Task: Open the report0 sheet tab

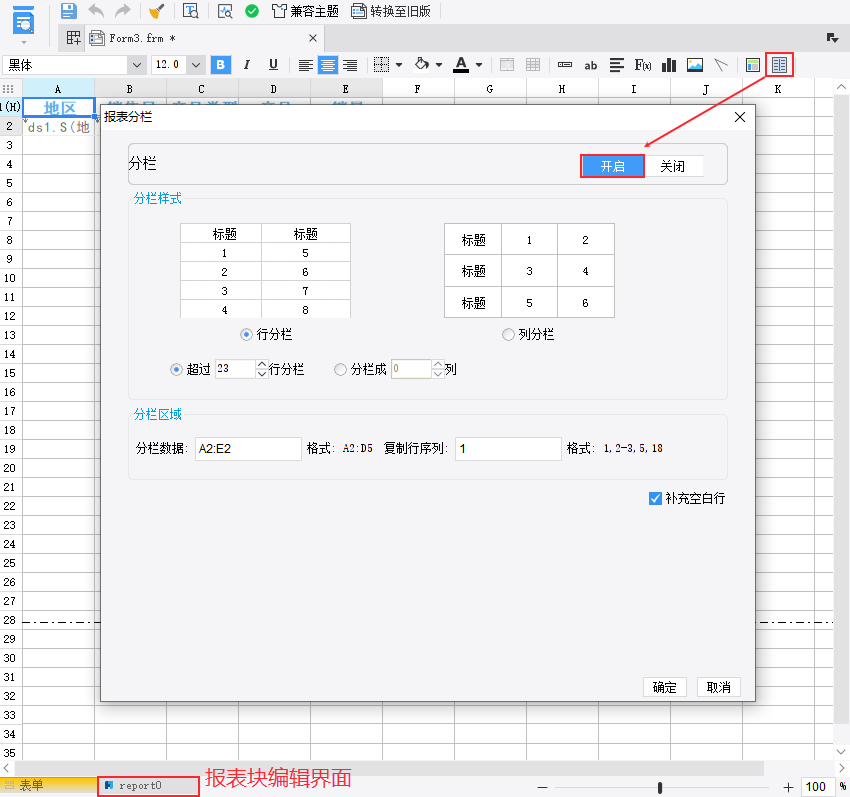Action: [139, 786]
